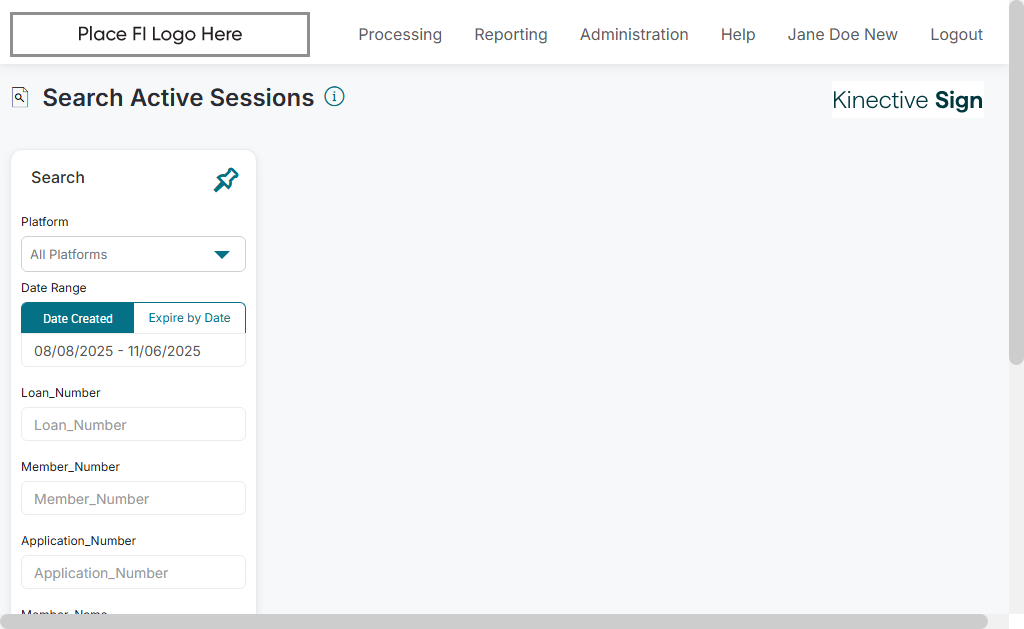
Task: Open the All Platforms dropdown
Action: tap(120, 254)
